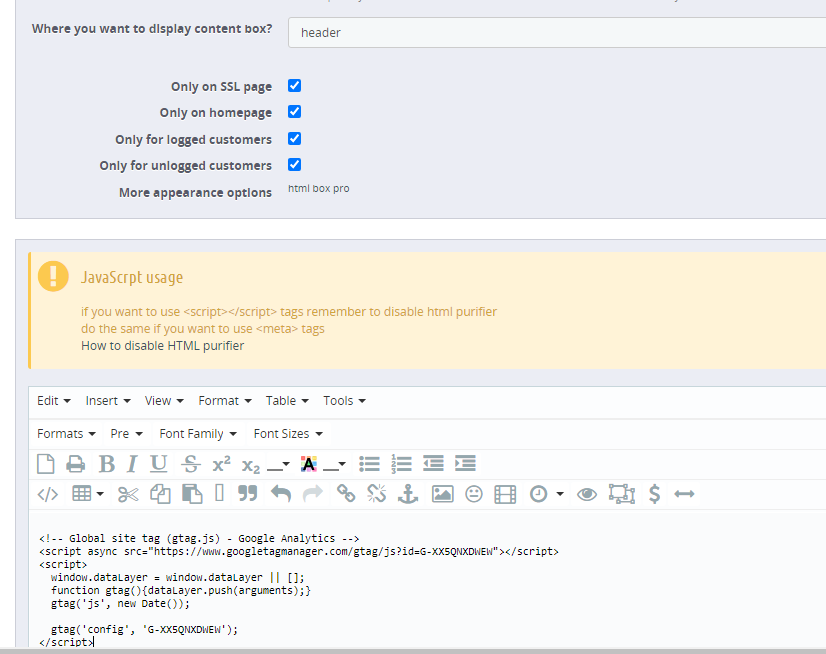This screenshot has width=826, height=654.
Task: Click the gtag config line in code
Action: (x=144, y=629)
